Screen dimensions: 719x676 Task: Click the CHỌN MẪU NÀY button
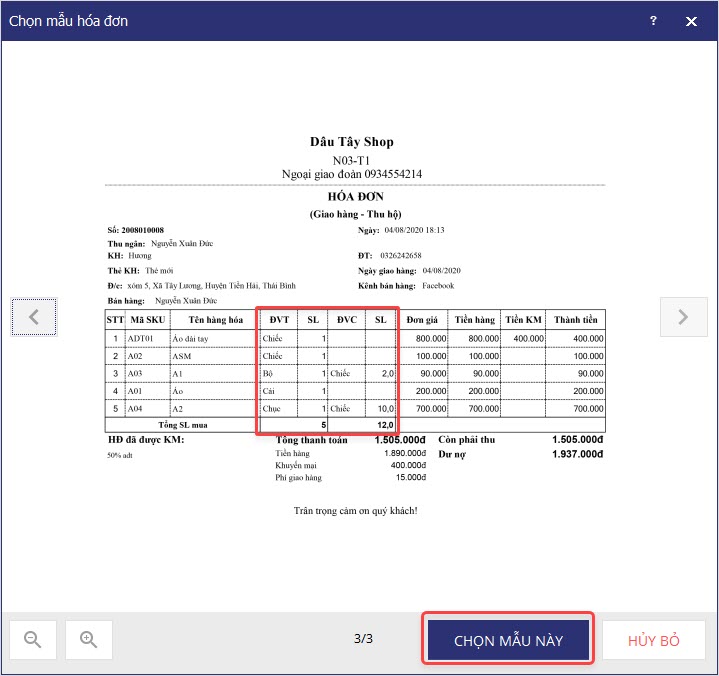[508, 640]
